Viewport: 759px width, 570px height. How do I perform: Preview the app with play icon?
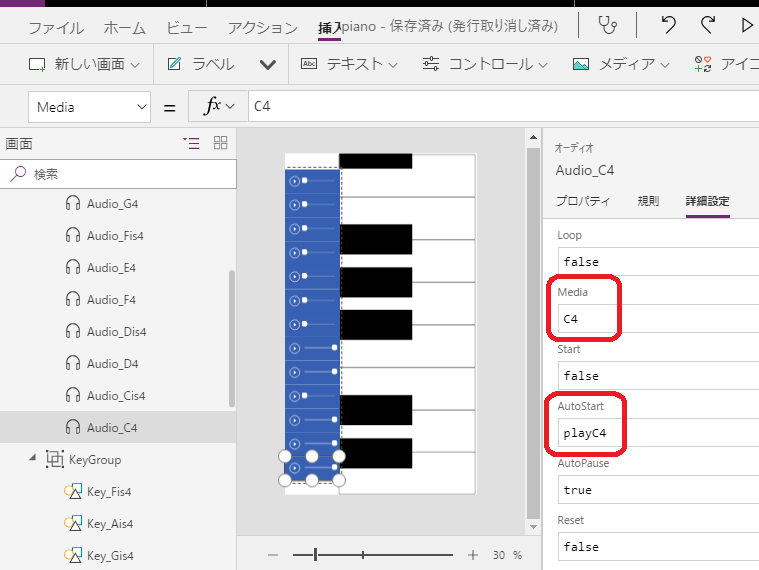(x=747, y=25)
